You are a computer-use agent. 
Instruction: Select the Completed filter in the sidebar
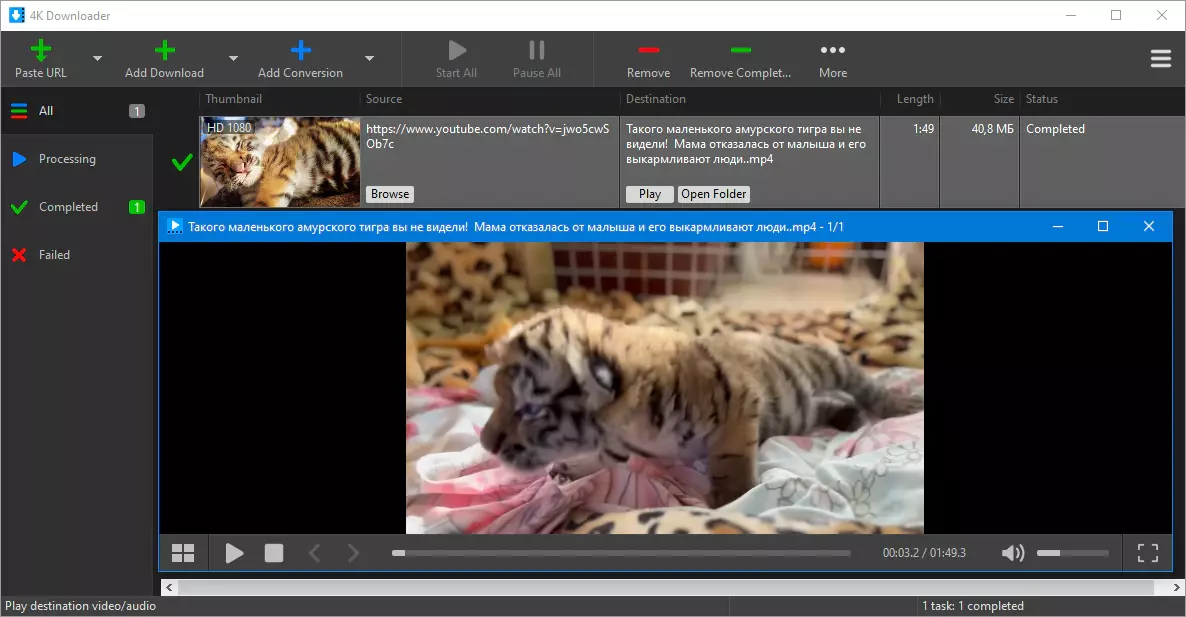68,207
